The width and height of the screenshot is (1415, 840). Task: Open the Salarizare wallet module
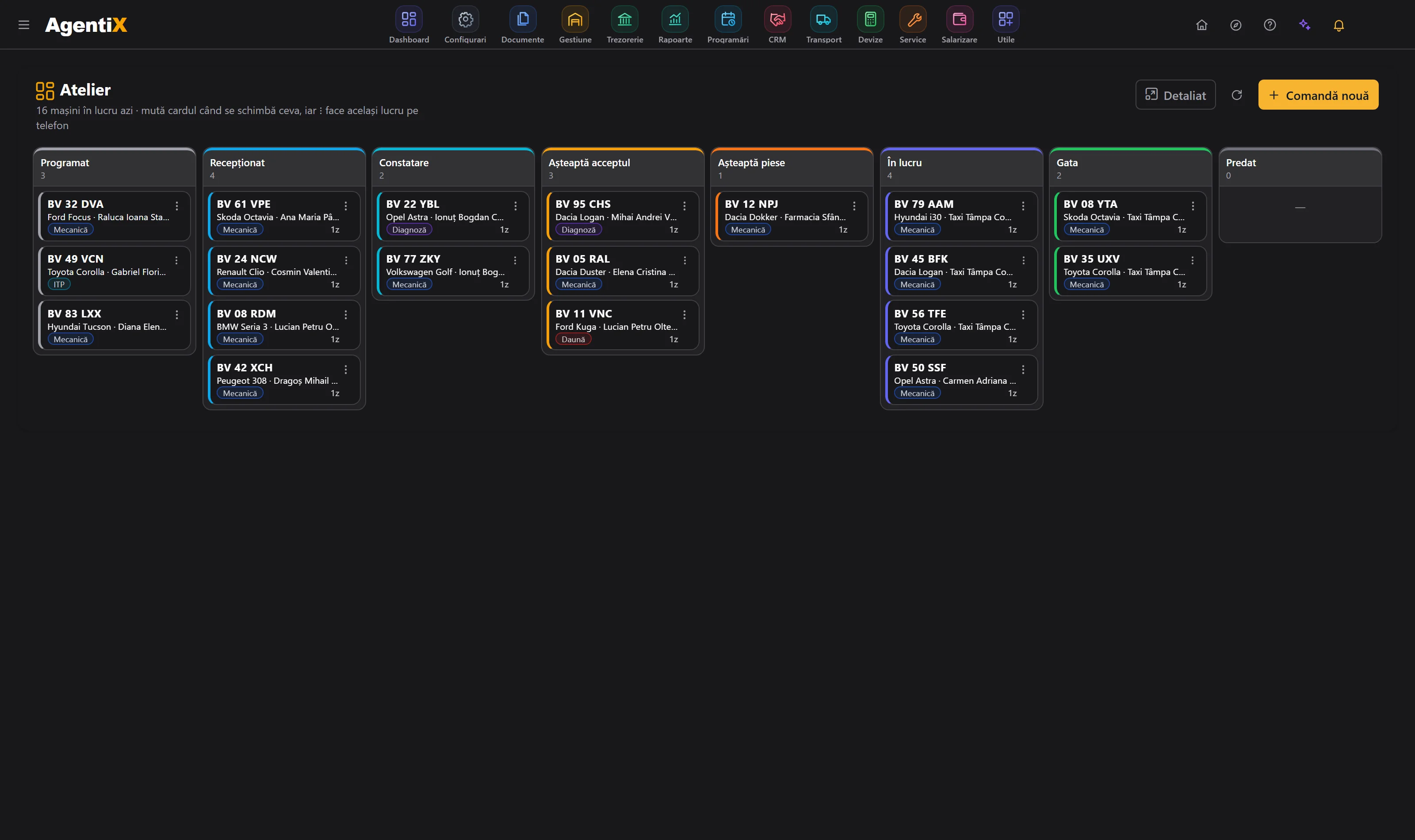(959, 26)
